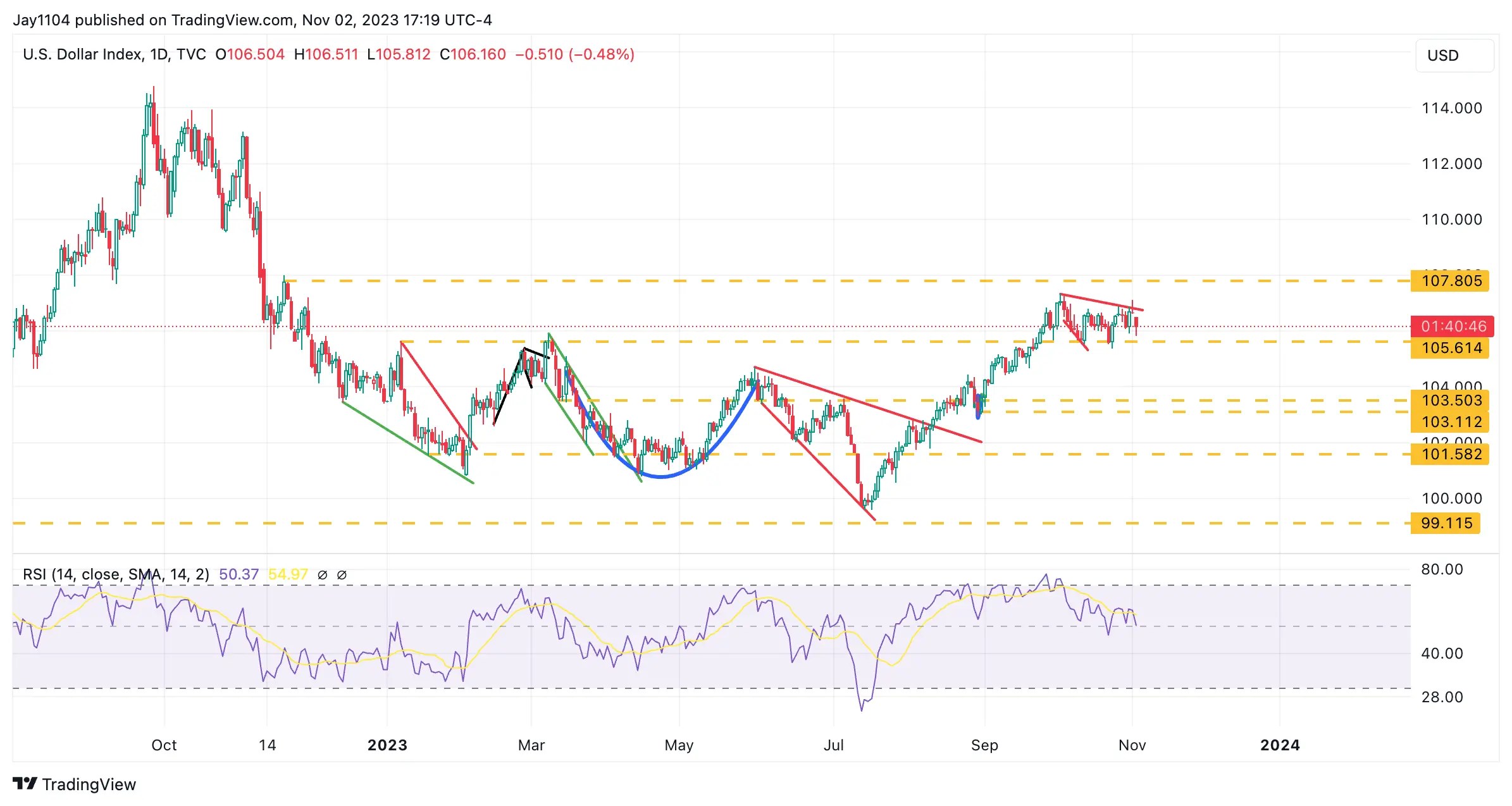The width and height of the screenshot is (1512, 806).
Task: Click the high value H106.511
Action: point(326,54)
